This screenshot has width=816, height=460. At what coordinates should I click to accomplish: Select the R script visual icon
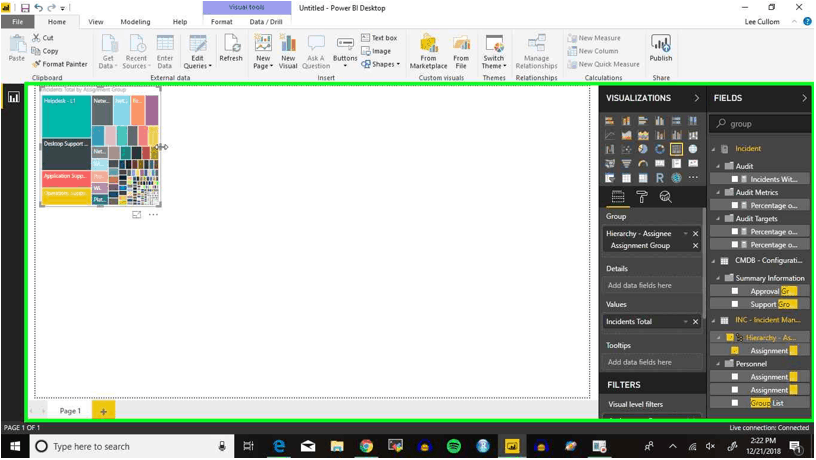[659, 178]
